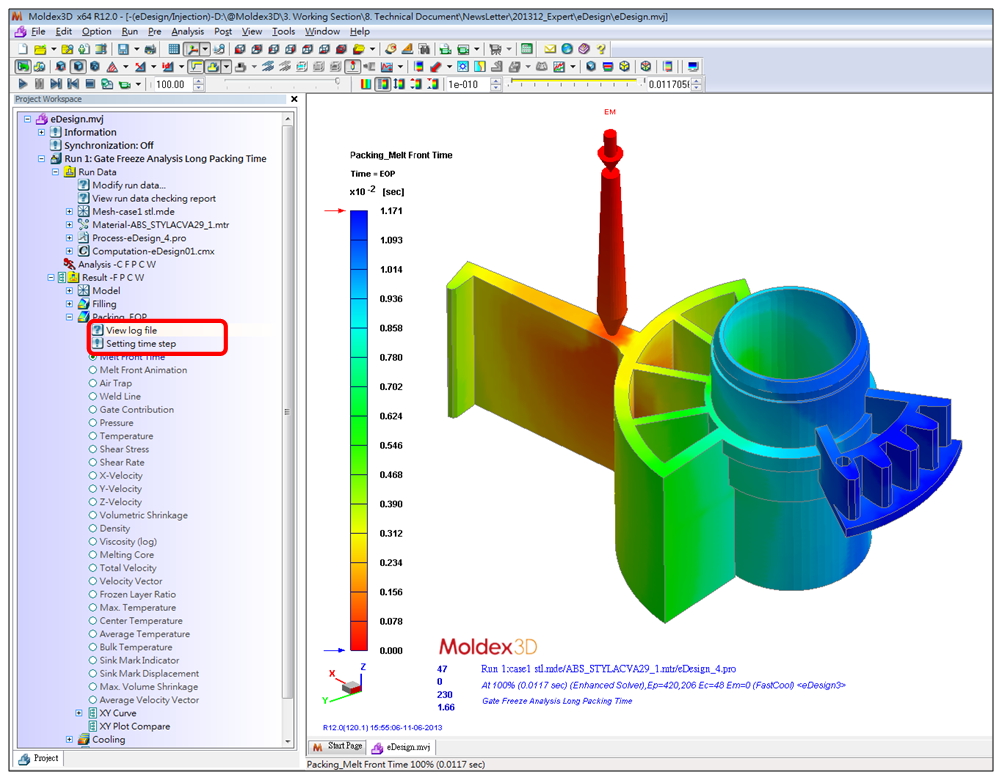Click the yellow wireframe cube icon

625,66
